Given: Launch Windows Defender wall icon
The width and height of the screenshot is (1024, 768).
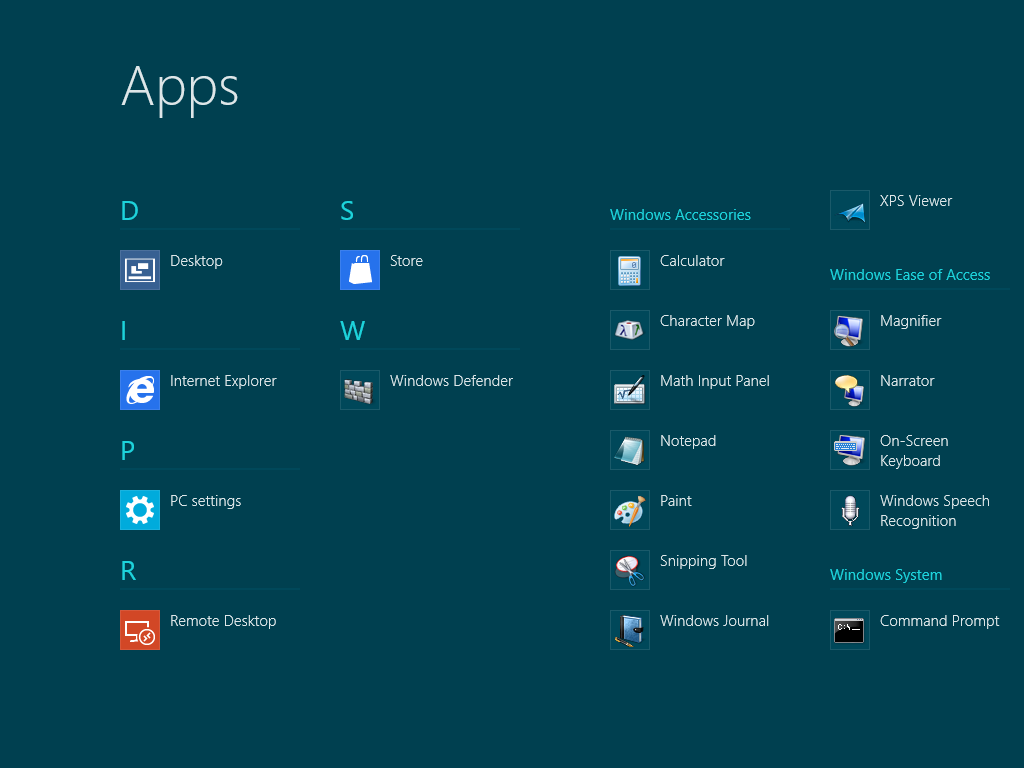Looking at the screenshot, I should click(359, 390).
